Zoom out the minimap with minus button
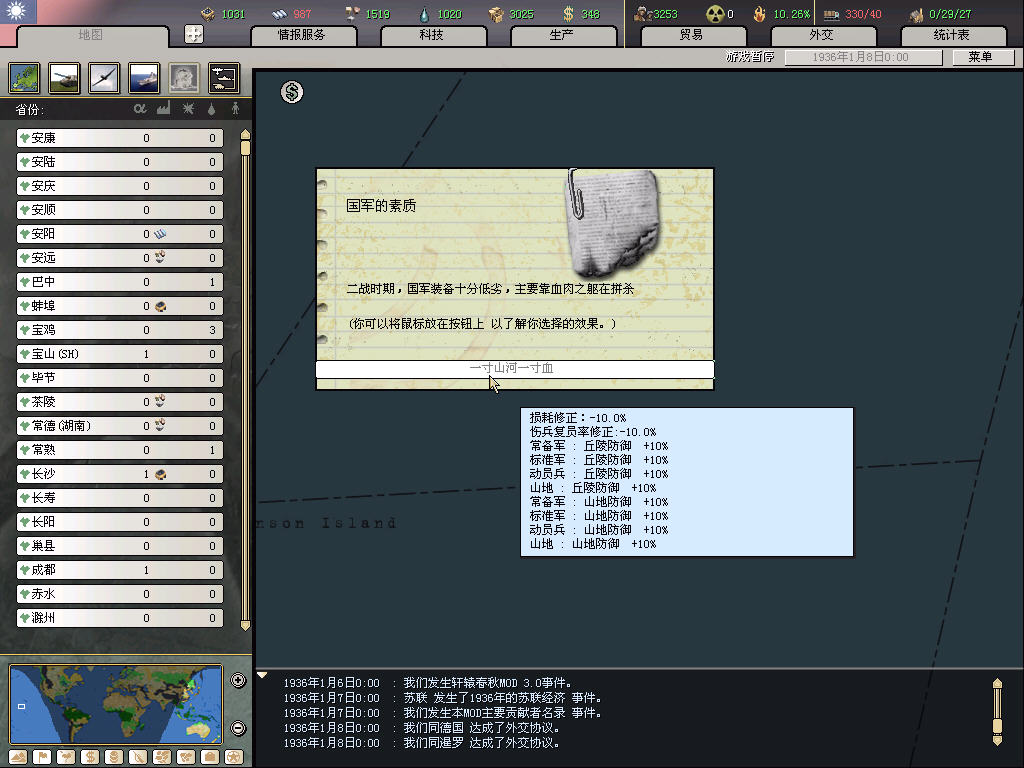 pos(238,728)
